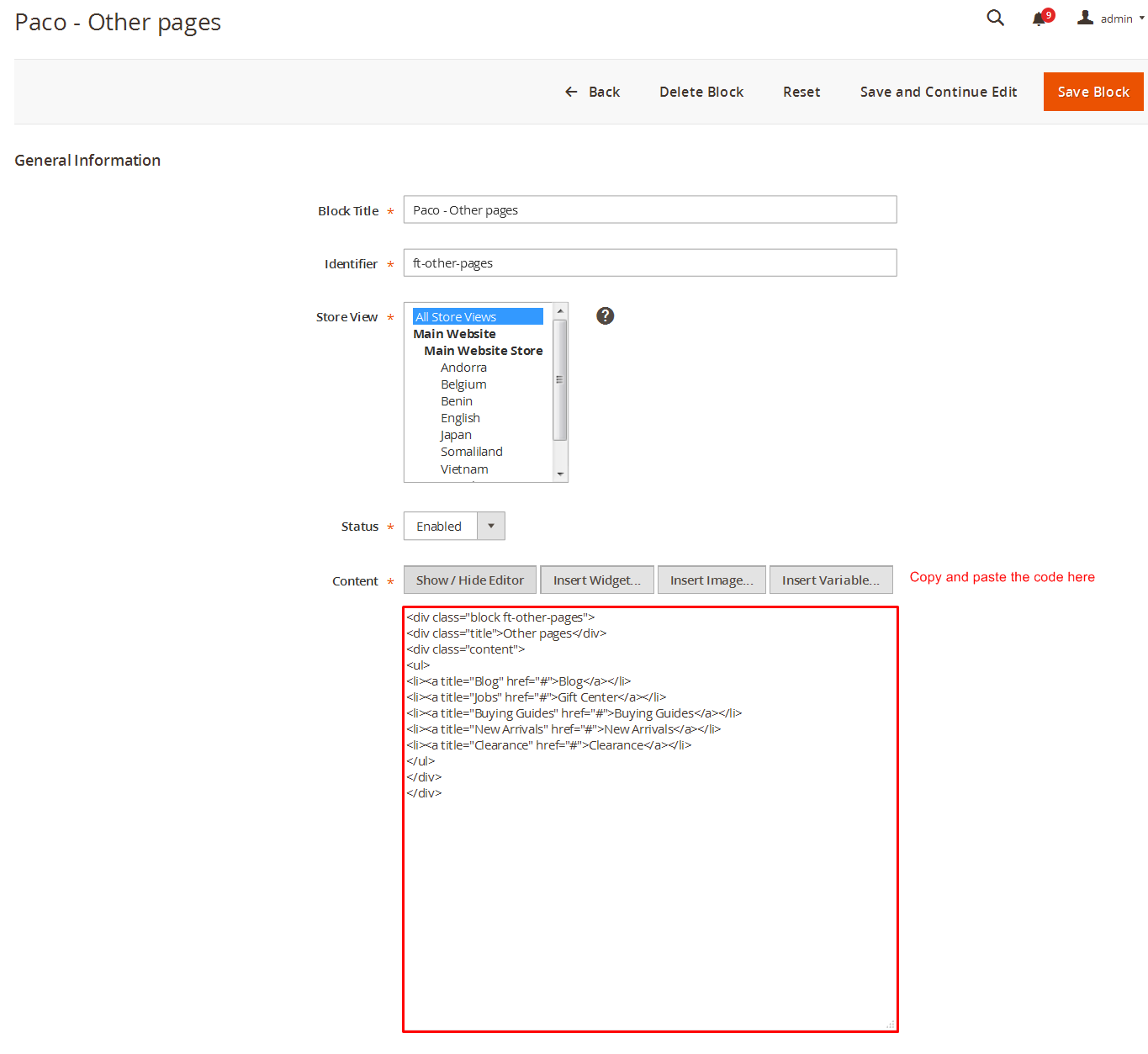
Task: Click the 'block ft-other-pages' div line
Action: coord(500,617)
